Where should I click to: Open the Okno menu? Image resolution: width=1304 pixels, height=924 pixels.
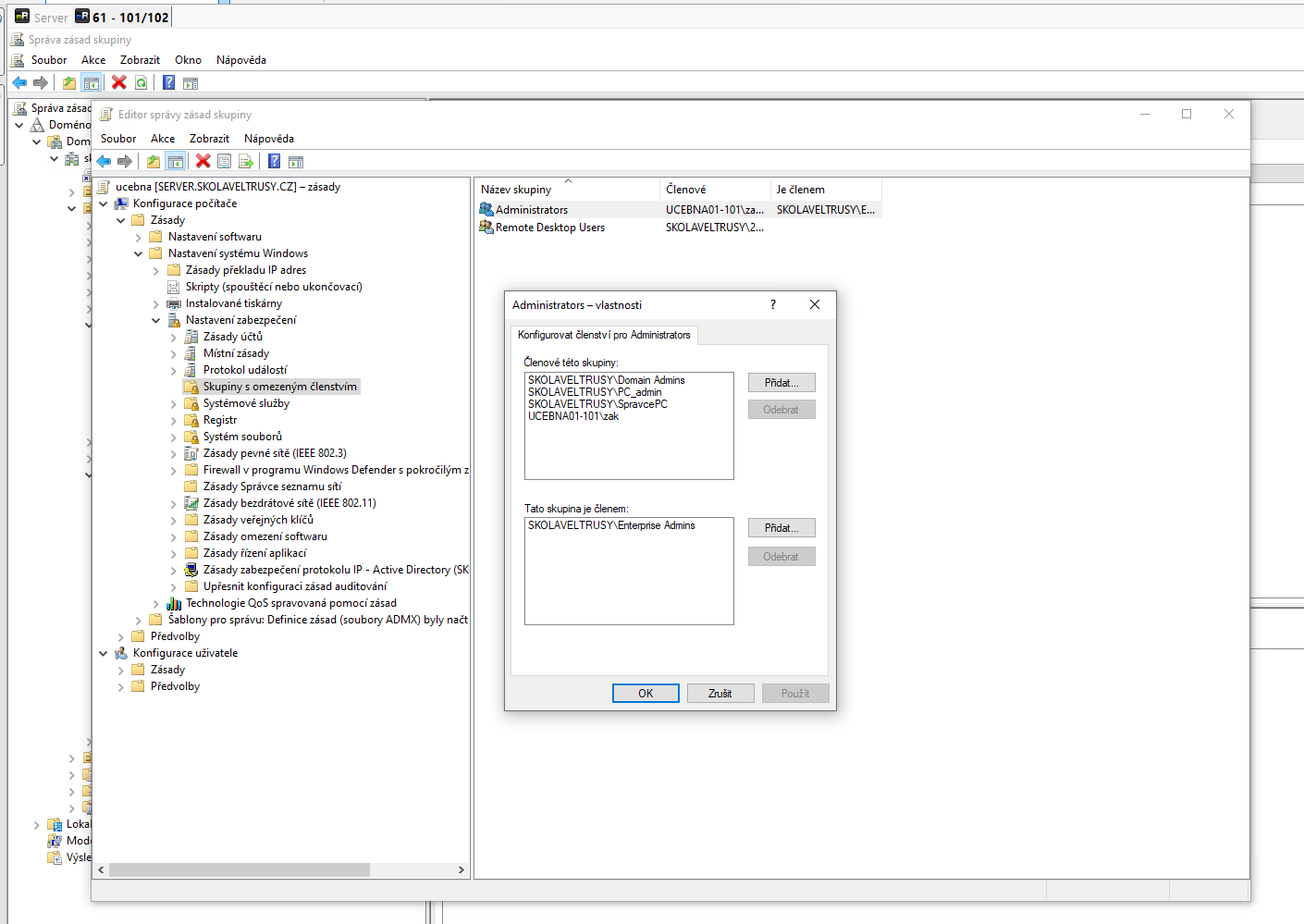click(188, 60)
